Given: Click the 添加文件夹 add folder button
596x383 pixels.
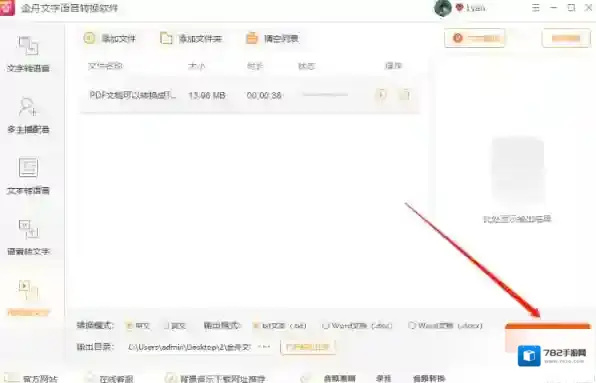Looking at the screenshot, I should pyautogui.click(x=191, y=38).
